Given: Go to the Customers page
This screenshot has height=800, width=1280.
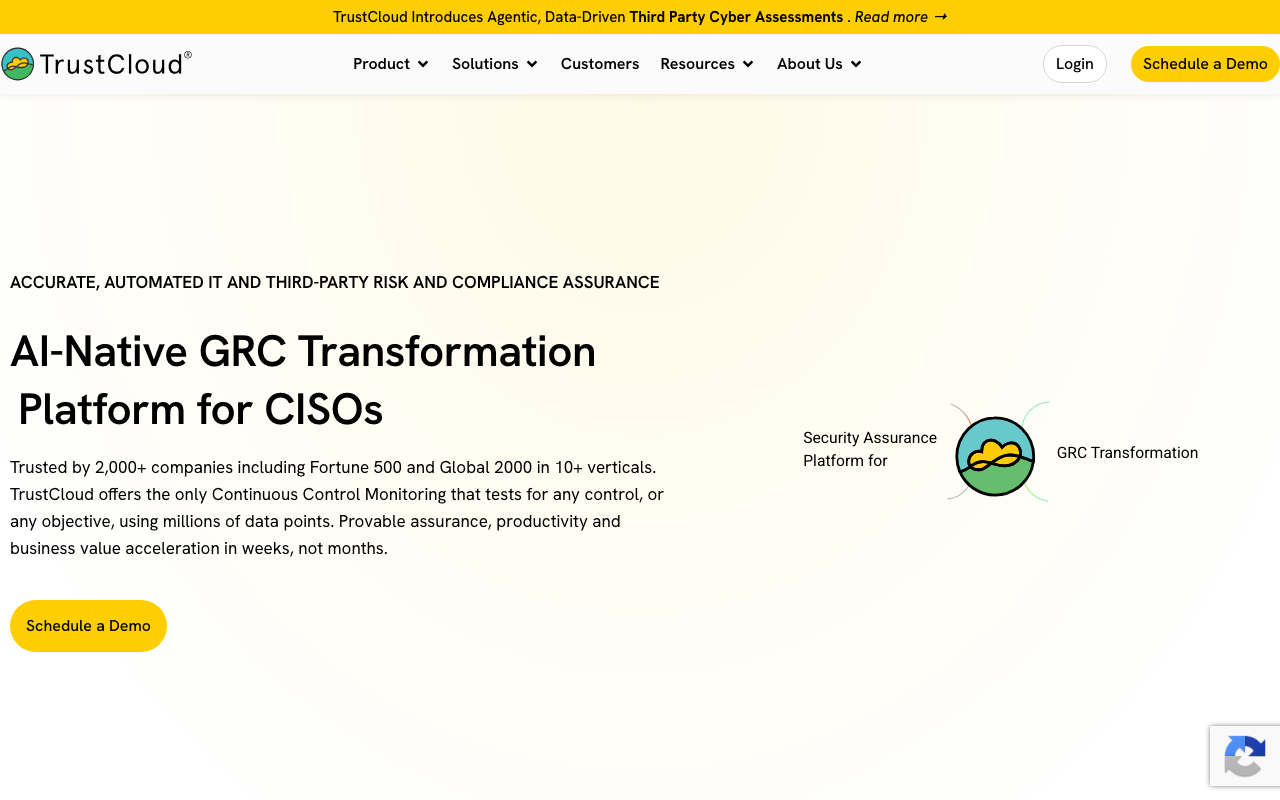Looking at the screenshot, I should point(600,64).
